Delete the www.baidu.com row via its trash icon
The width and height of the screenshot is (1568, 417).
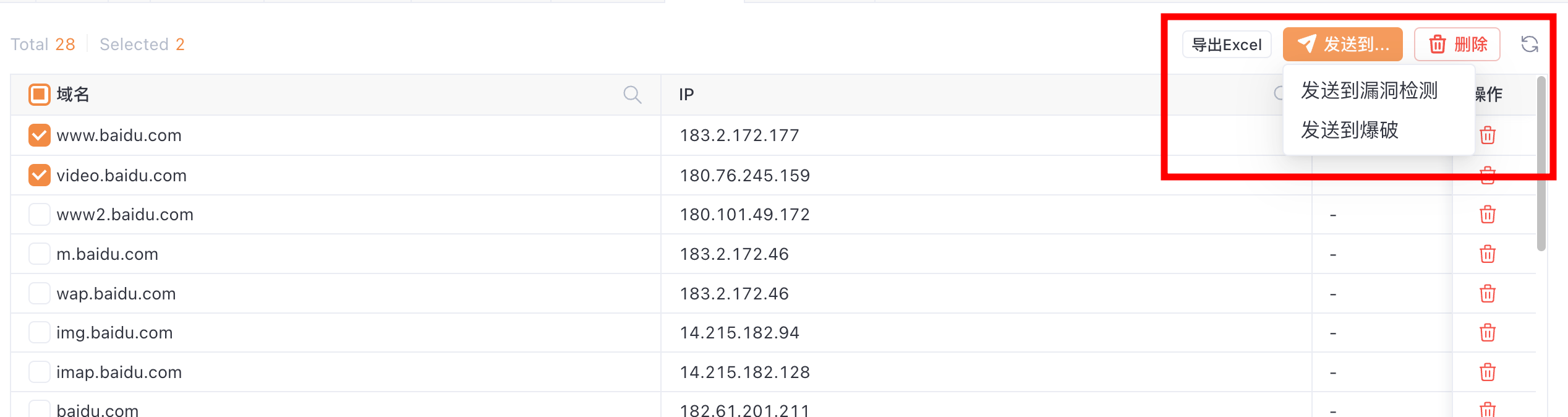(x=1487, y=135)
